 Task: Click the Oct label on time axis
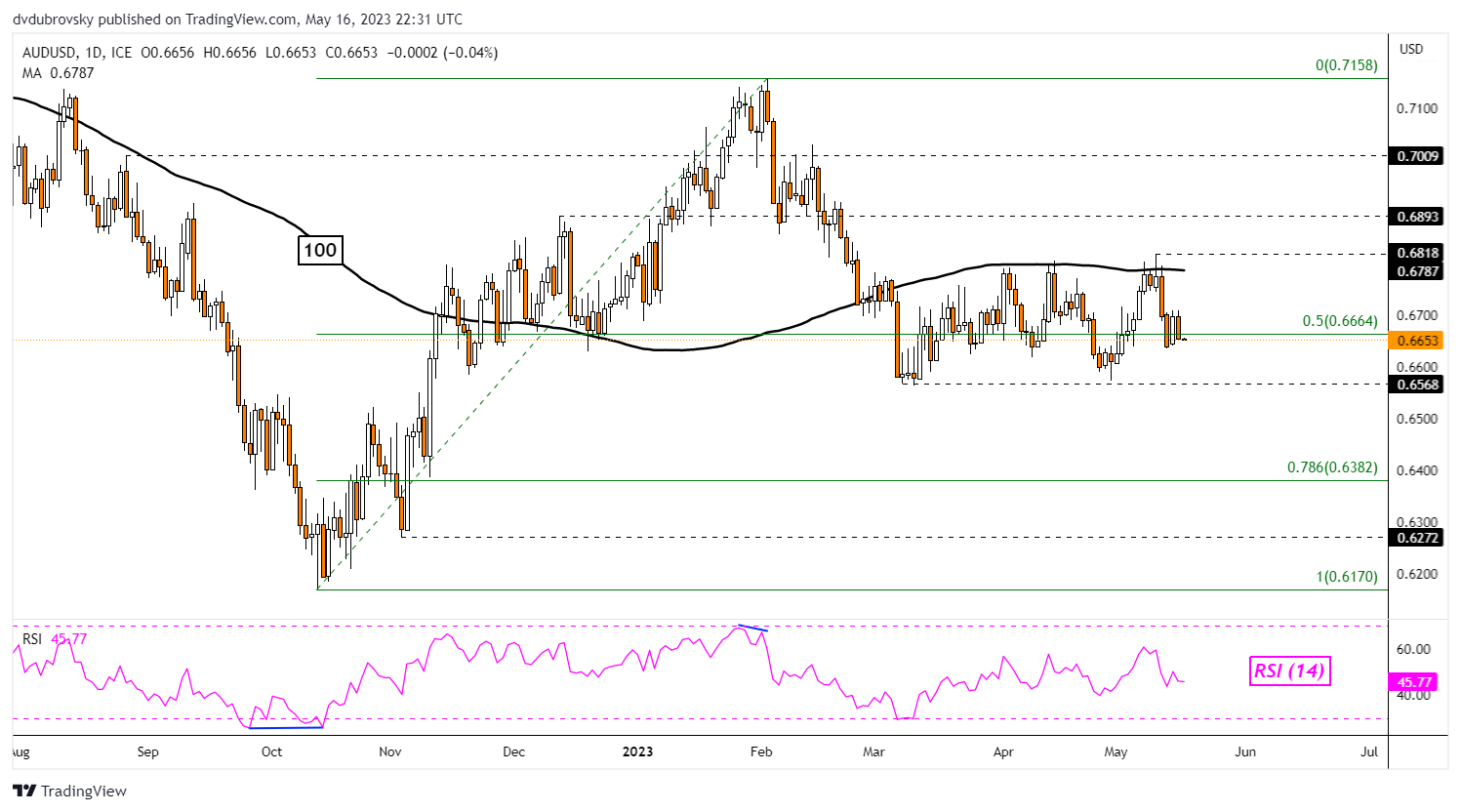pos(271,751)
